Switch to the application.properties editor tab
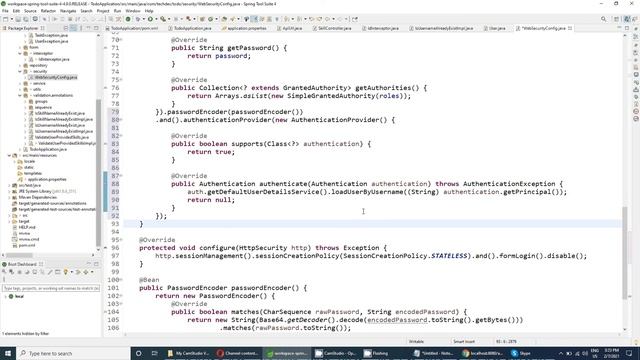Image resolution: width=640 pixels, height=360 pixels. [x=244, y=28]
